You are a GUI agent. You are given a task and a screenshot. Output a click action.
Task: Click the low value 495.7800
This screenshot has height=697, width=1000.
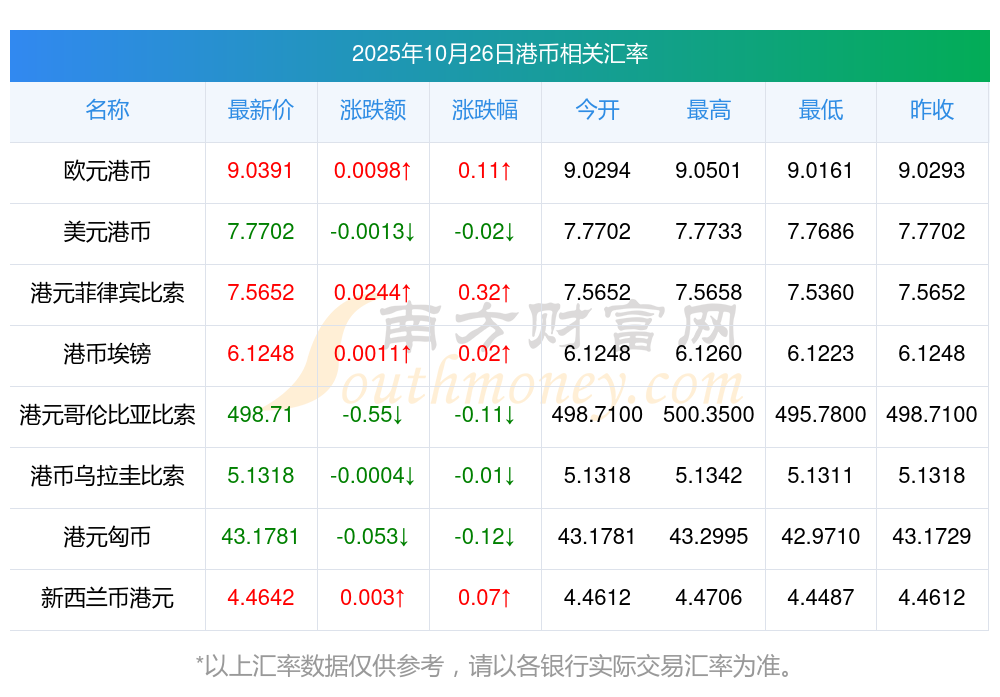pyautogui.click(x=820, y=415)
